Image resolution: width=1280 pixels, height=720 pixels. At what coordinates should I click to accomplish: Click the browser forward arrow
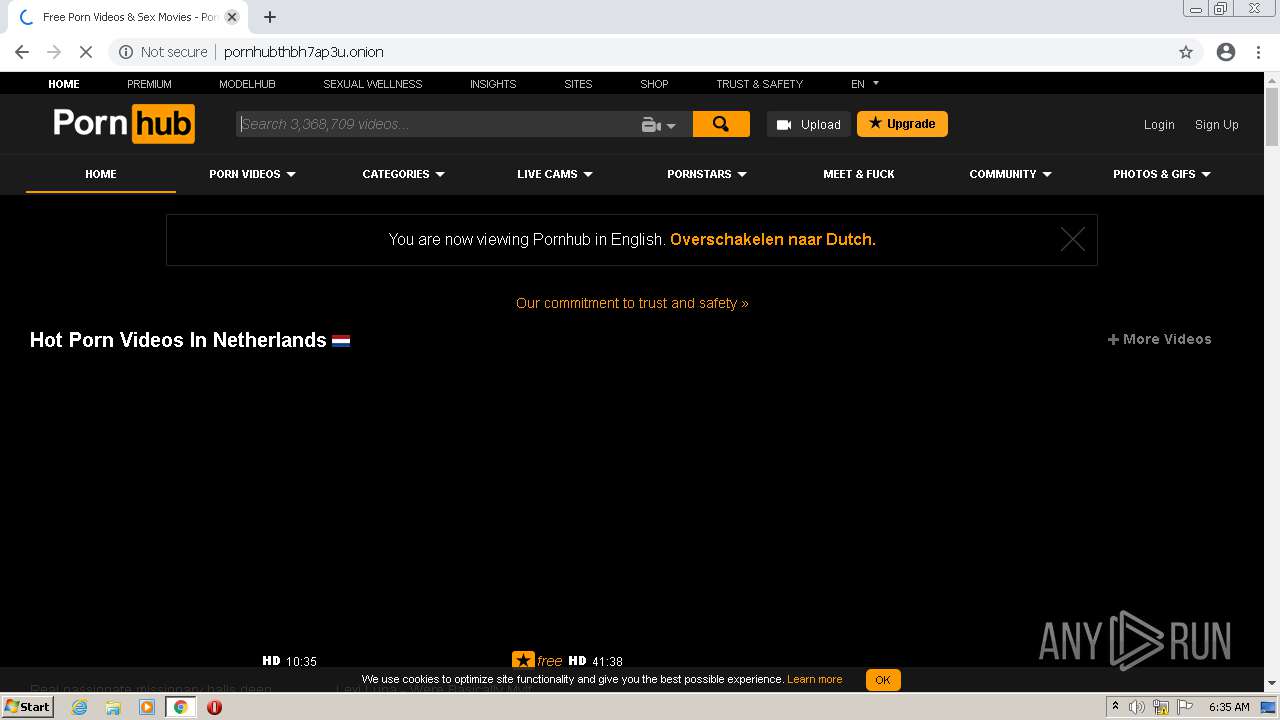point(54,52)
